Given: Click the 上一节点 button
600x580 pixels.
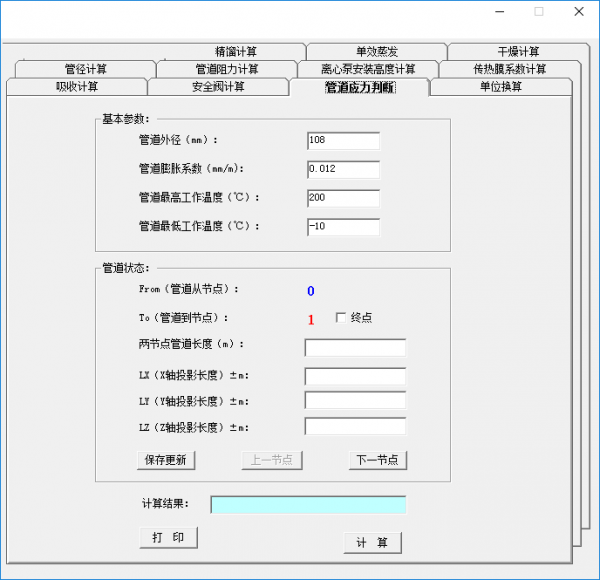Looking at the screenshot, I should tap(272, 460).
